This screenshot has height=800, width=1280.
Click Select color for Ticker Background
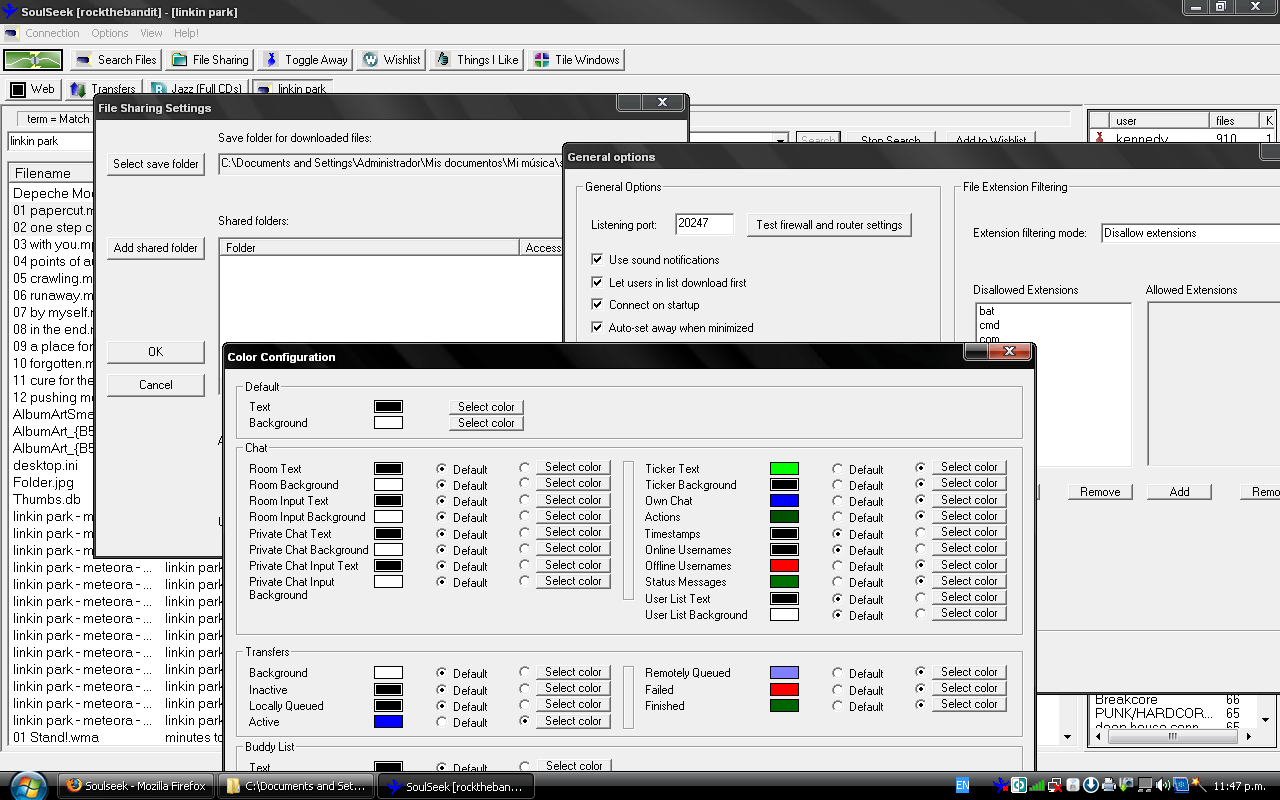coord(969,483)
